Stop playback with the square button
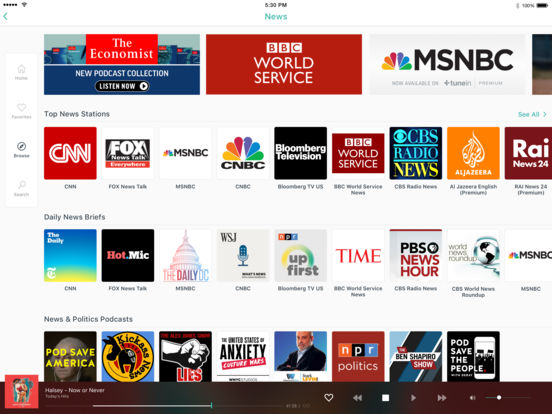Image resolution: width=552 pixels, height=414 pixels. pyautogui.click(x=385, y=397)
